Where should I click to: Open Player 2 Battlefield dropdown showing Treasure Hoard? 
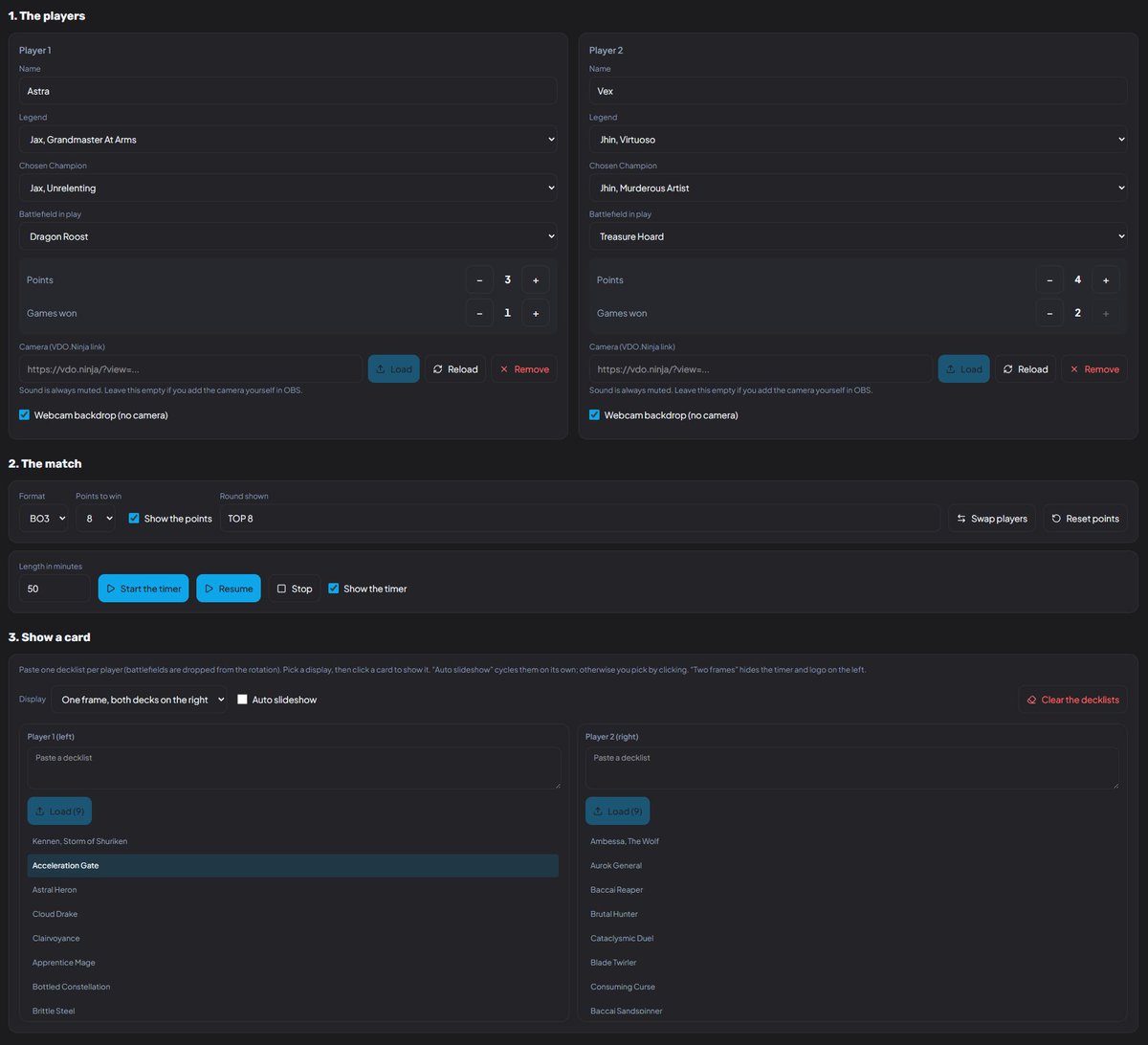click(858, 236)
